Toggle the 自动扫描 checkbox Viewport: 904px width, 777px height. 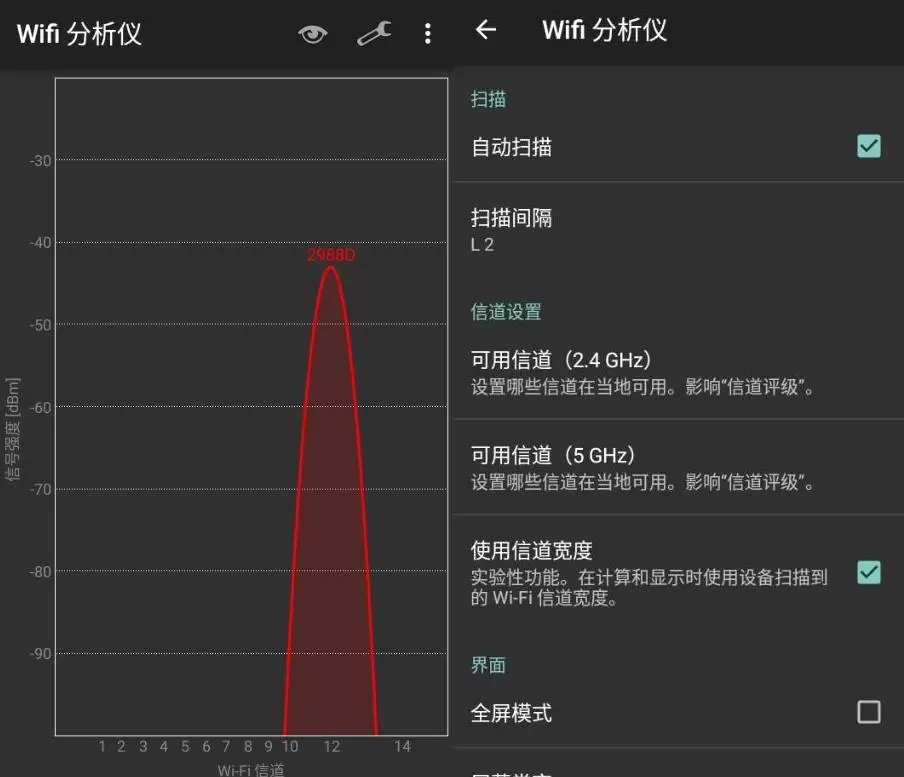[868, 146]
